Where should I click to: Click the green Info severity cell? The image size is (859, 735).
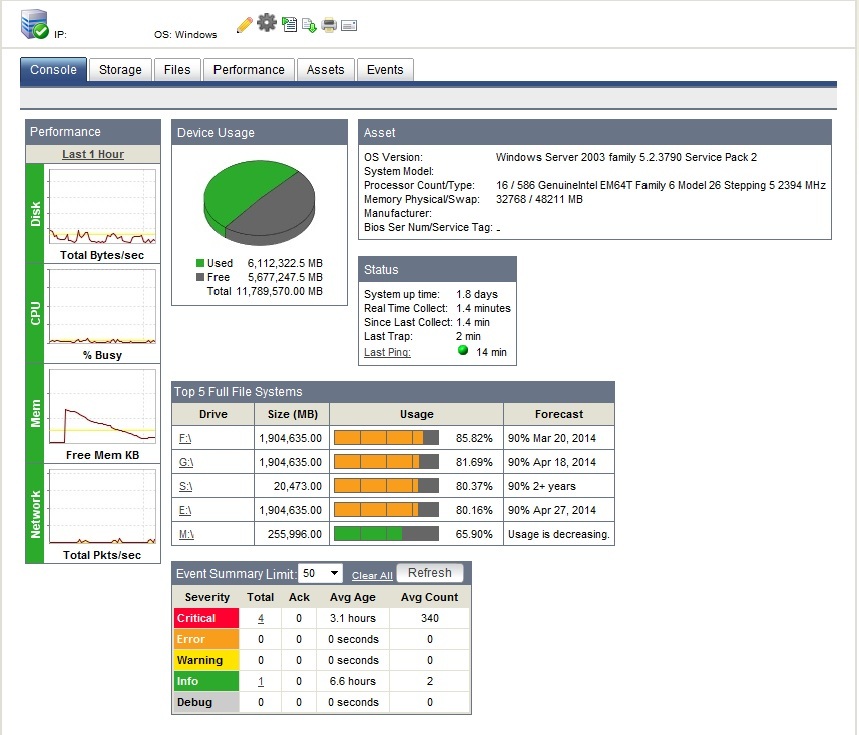[206, 681]
